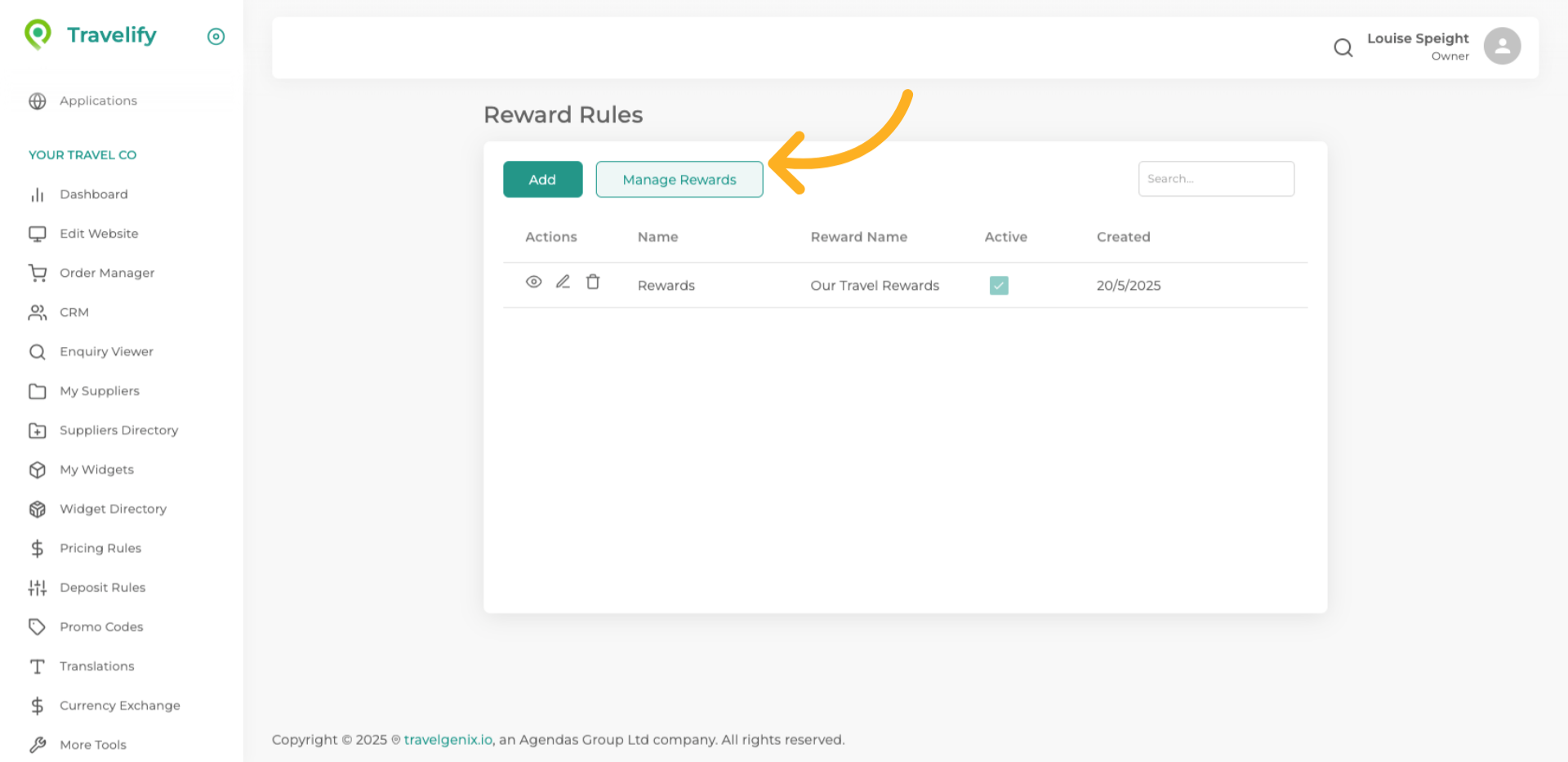
Task: Open Translations via the T icon
Action: point(38,666)
